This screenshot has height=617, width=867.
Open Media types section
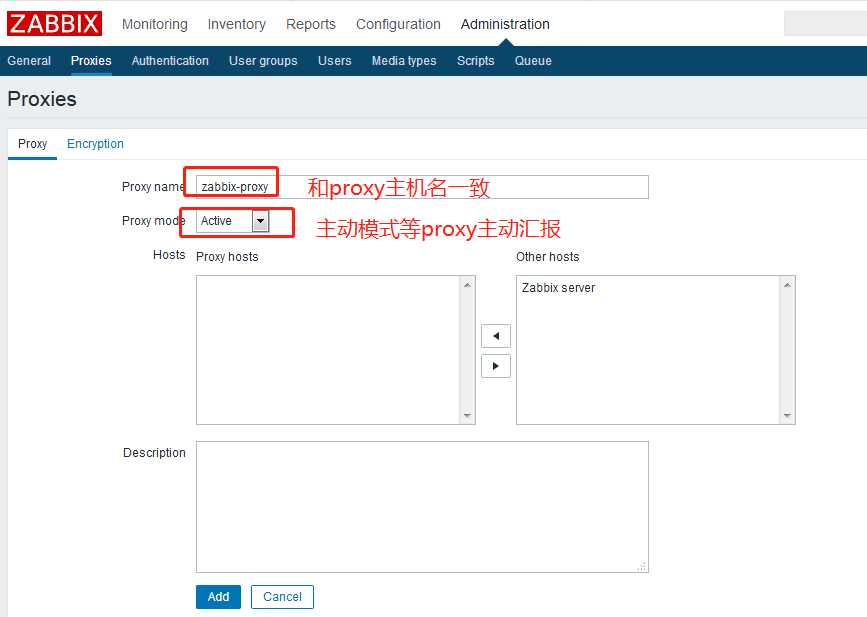point(404,61)
